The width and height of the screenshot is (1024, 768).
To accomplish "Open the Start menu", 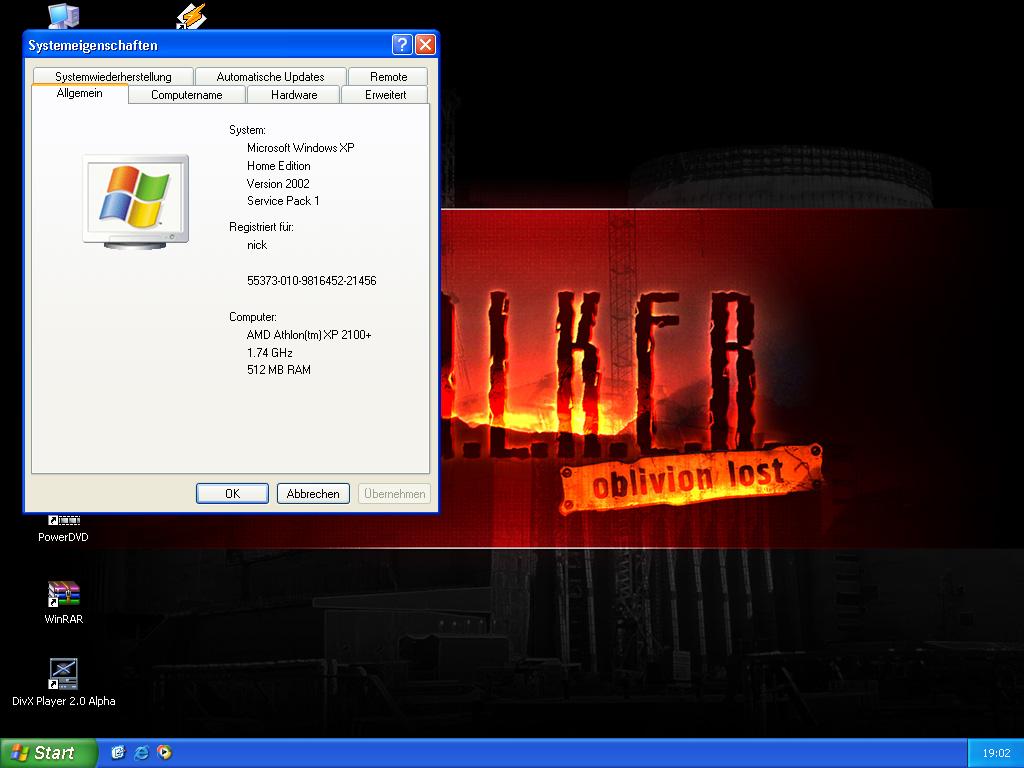I will point(48,753).
